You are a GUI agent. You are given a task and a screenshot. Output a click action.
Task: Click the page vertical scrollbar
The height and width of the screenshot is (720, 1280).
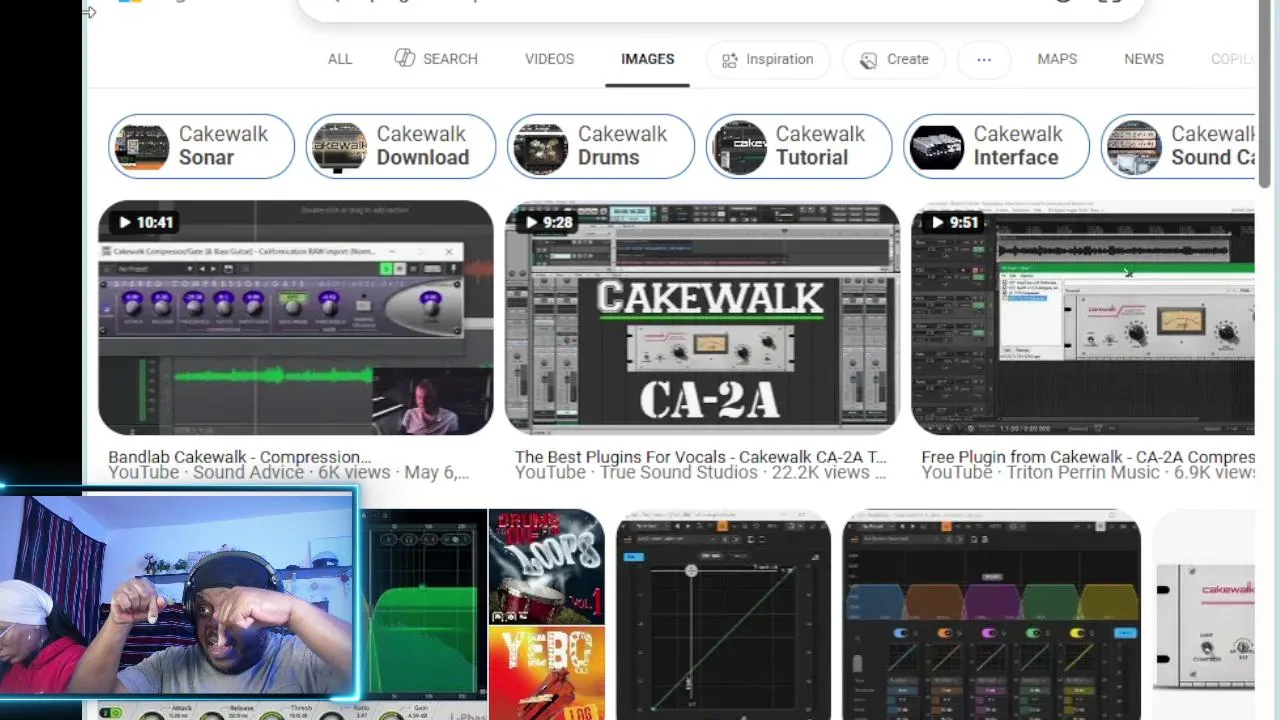click(1267, 95)
